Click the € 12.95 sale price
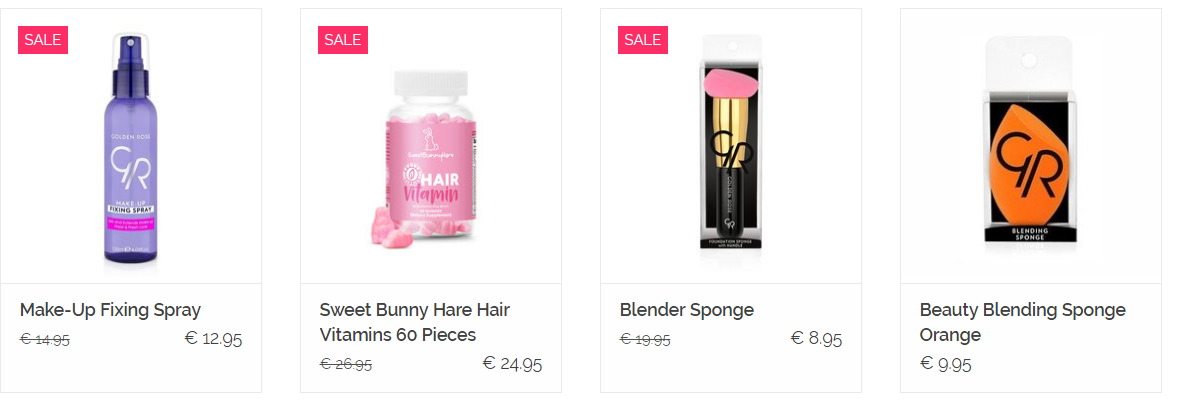This screenshot has height=418, width=1180. click(214, 339)
